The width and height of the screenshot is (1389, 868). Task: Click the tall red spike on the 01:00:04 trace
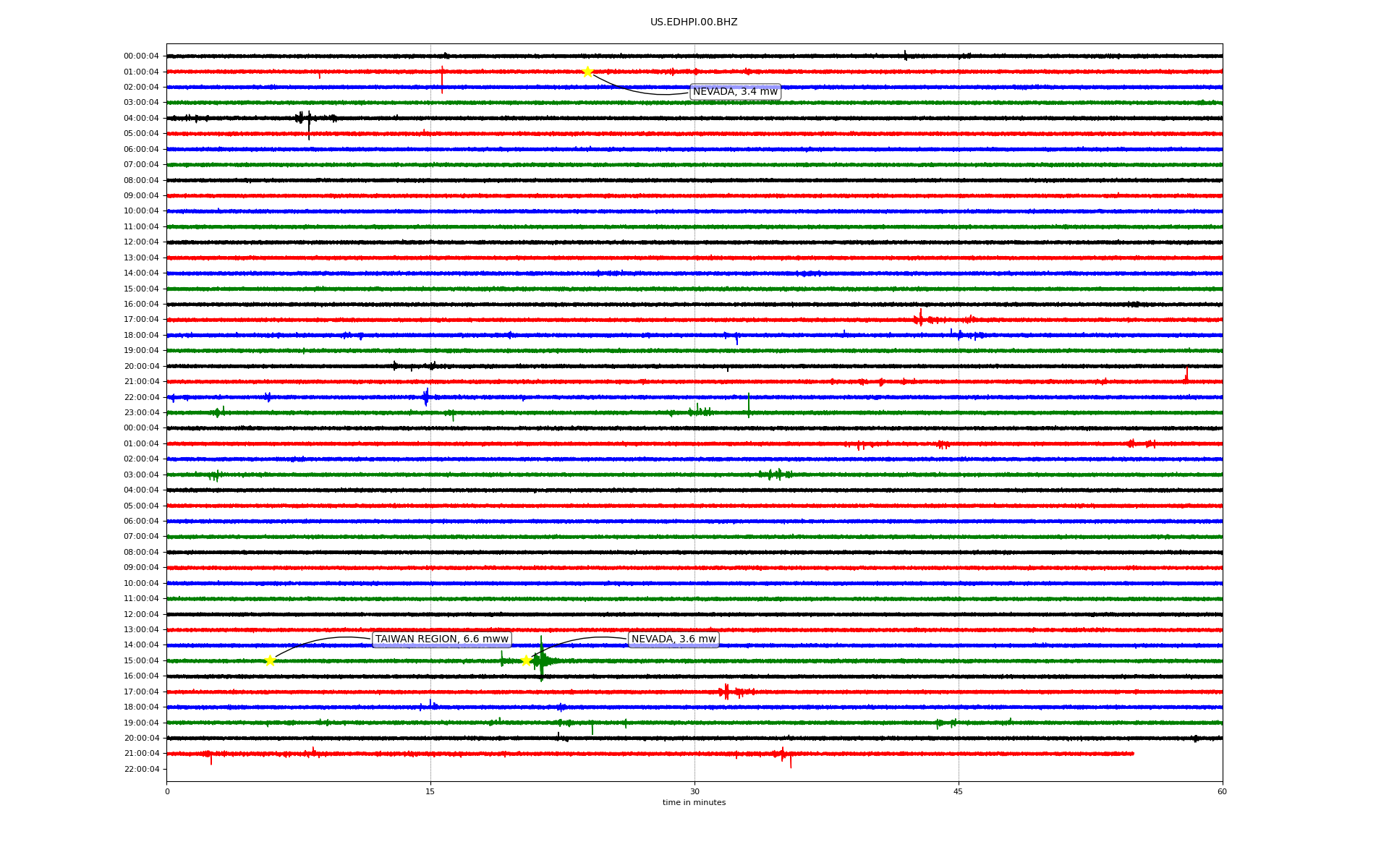[x=442, y=78]
